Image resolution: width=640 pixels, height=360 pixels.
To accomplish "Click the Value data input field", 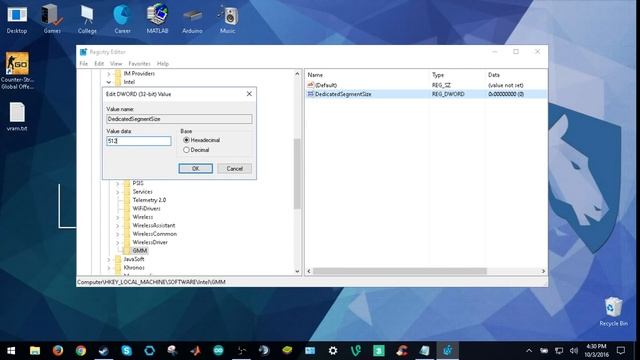I will tap(139, 141).
